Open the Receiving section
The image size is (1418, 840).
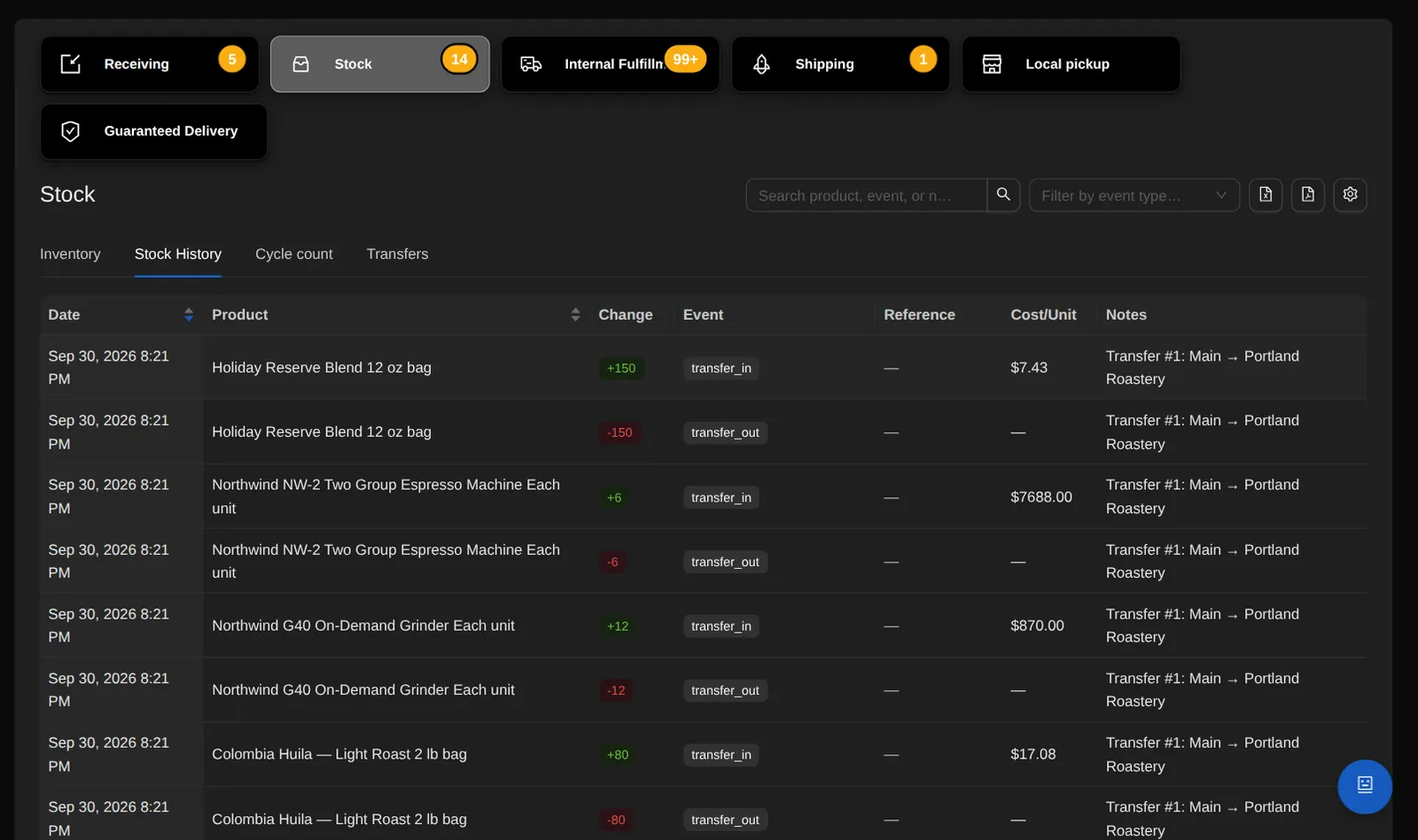point(150,64)
